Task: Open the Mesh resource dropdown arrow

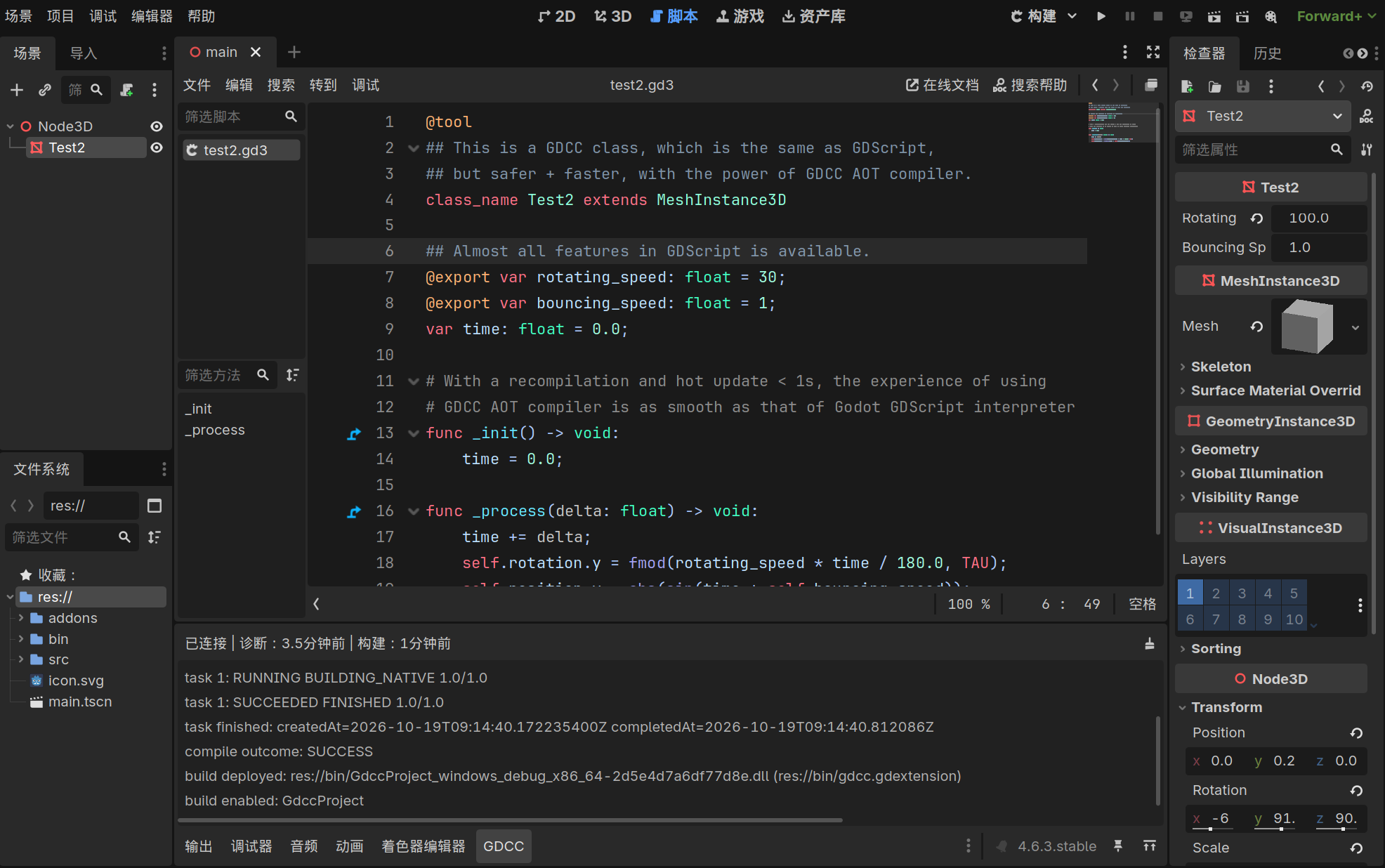Action: coord(1356,327)
